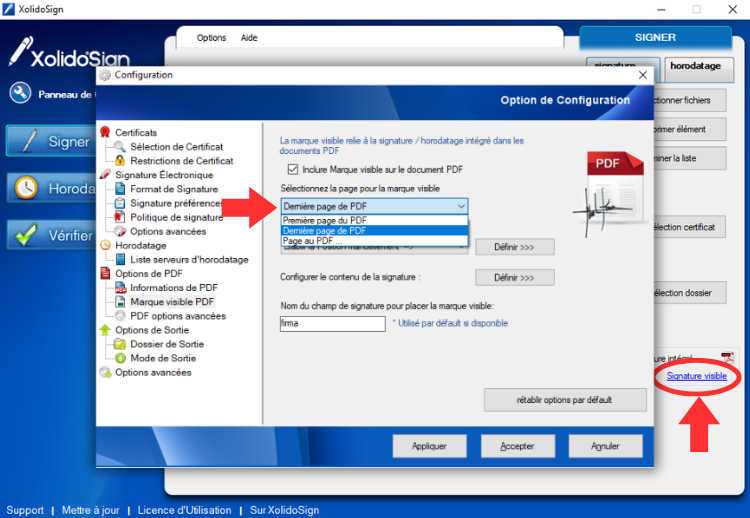Select Liste serveurs d'horodatage tree item

click(x=189, y=259)
